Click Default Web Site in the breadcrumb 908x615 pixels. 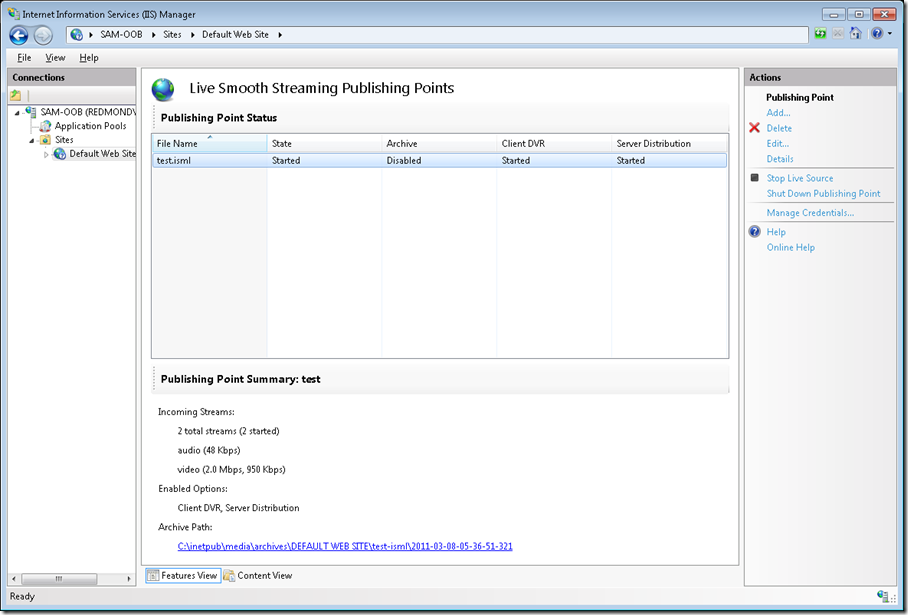235,35
